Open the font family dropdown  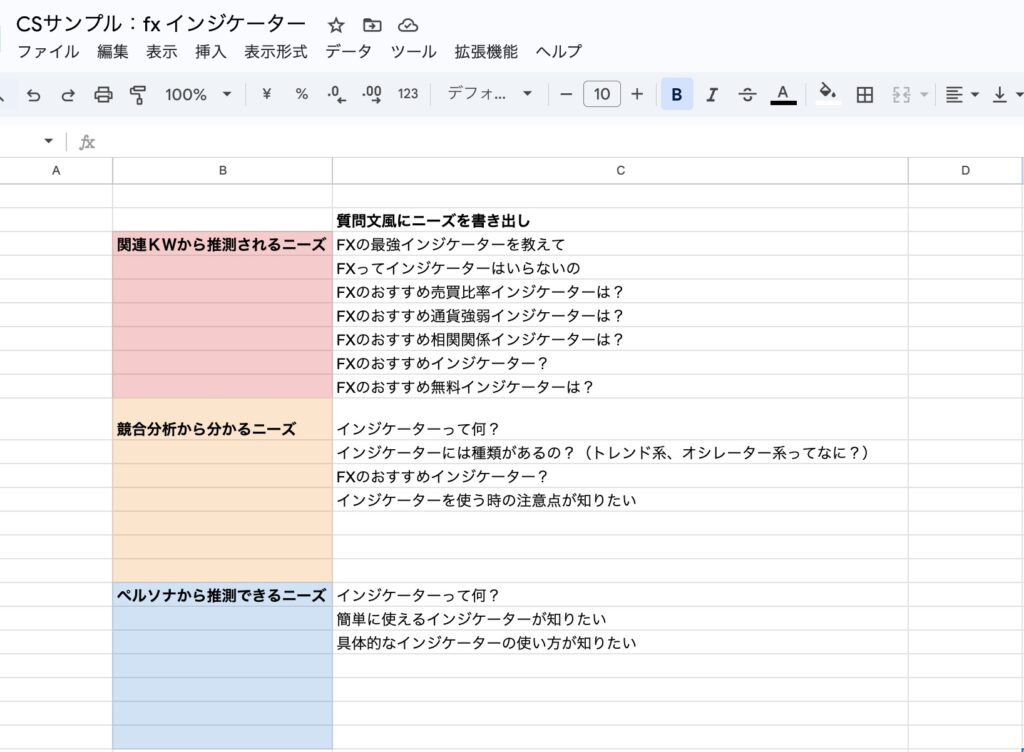click(490, 94)
